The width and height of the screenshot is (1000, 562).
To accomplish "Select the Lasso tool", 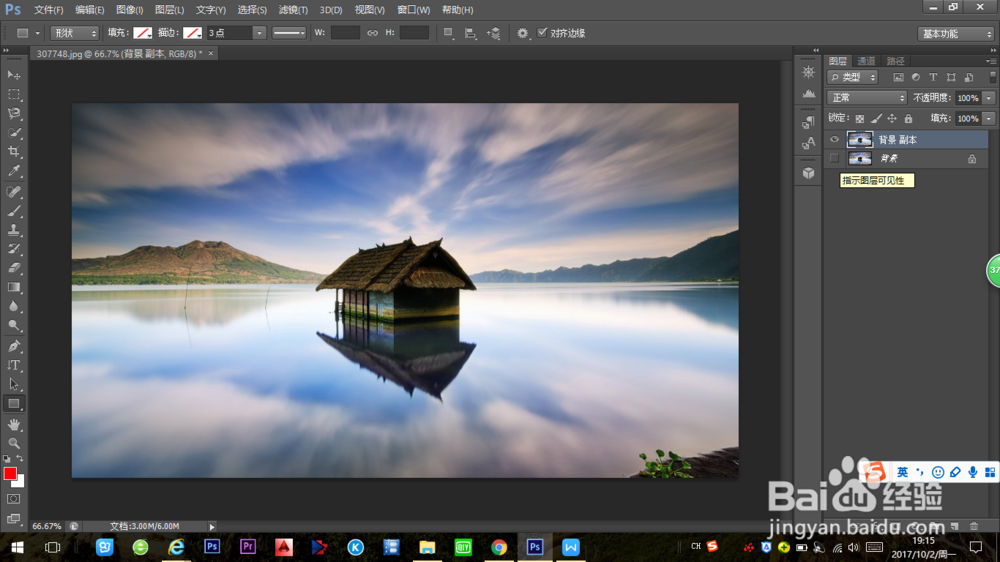I will (x=13, y=114).
